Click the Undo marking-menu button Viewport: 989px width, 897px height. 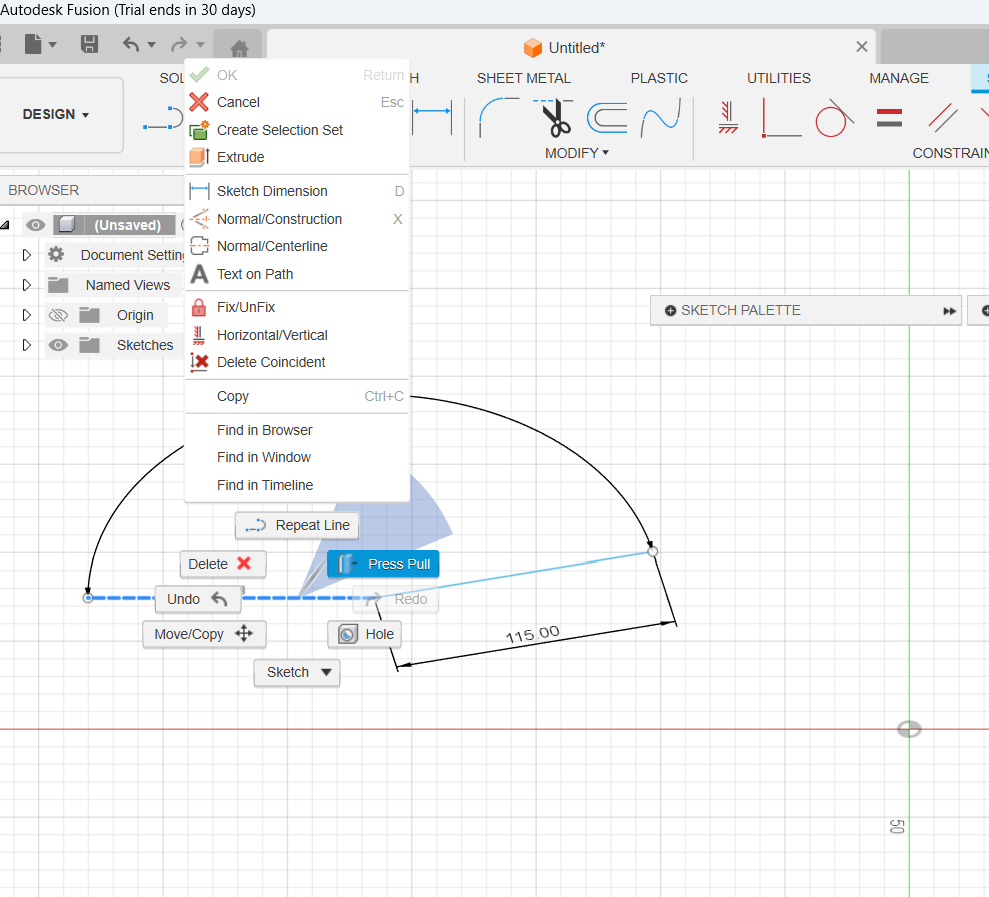coord(198,599)
